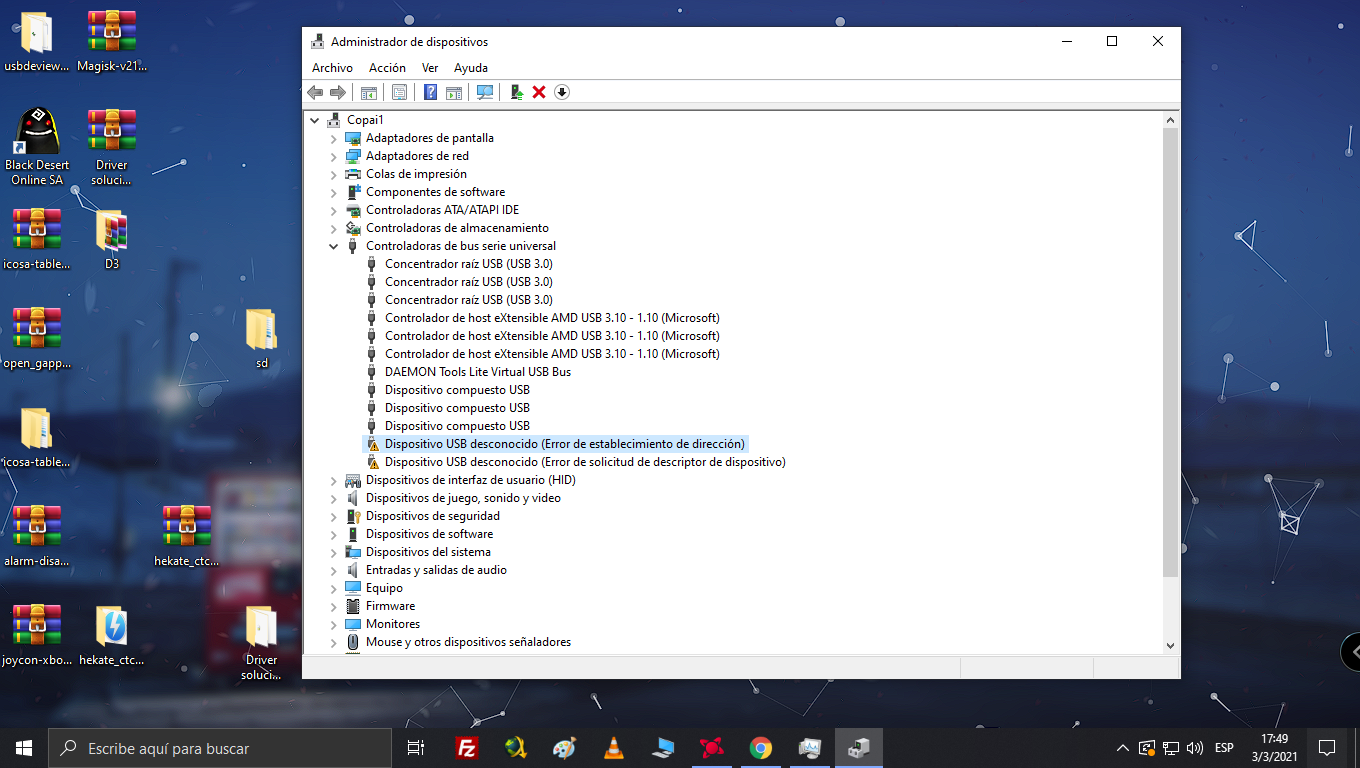Open Properties via the toolbar properties icon
The image size is (1360, 768).
coord(399,92)
